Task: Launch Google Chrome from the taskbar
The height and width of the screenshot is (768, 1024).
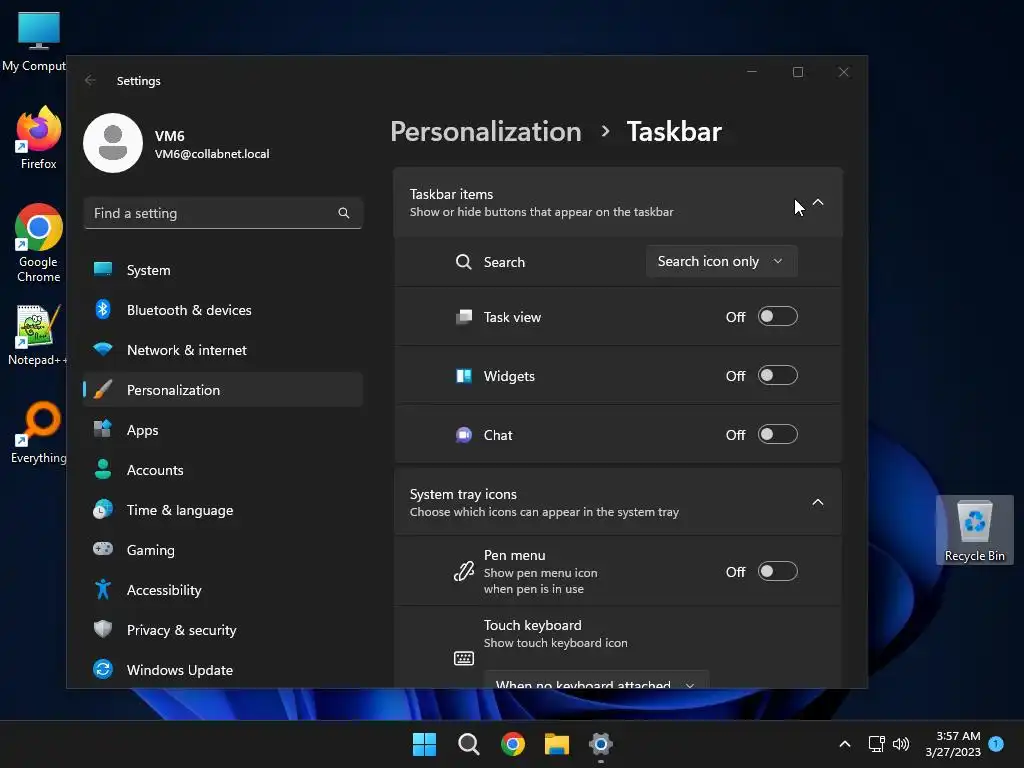Action: (513, 744)
